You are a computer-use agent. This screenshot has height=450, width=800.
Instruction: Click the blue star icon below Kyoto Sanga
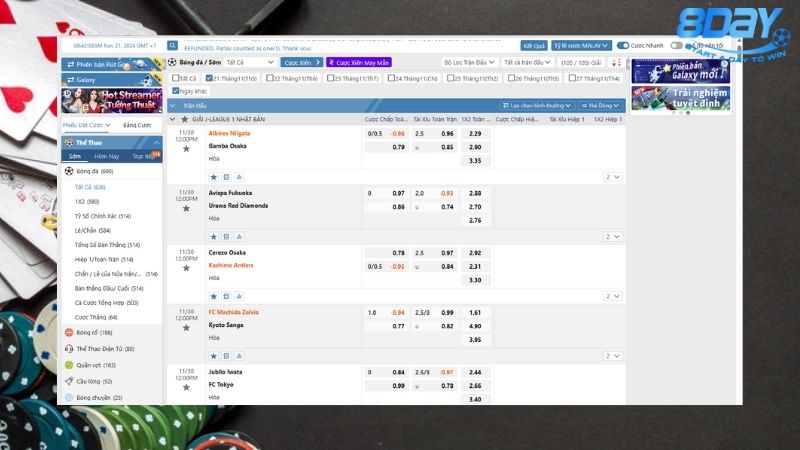tap(214, 356)
